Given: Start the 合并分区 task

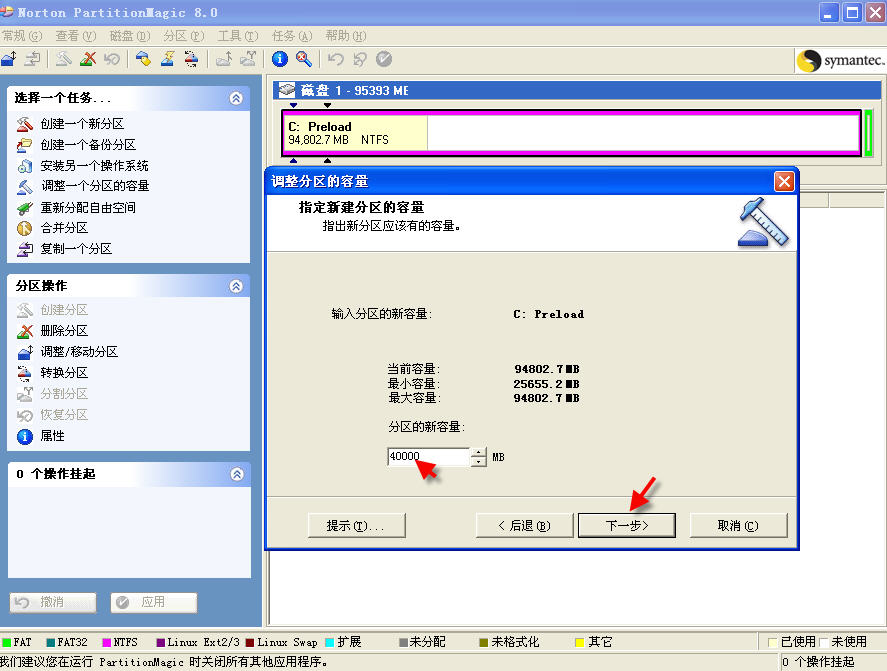Looking at the screenshot, I should [53, 228].
